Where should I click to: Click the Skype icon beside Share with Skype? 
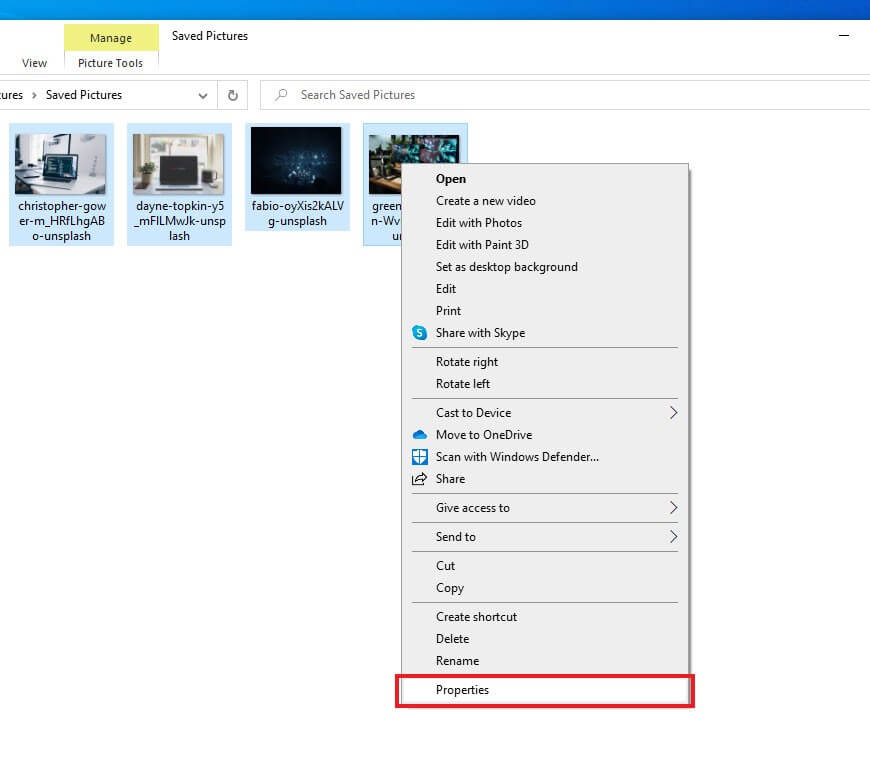click(x=420, y=333)
